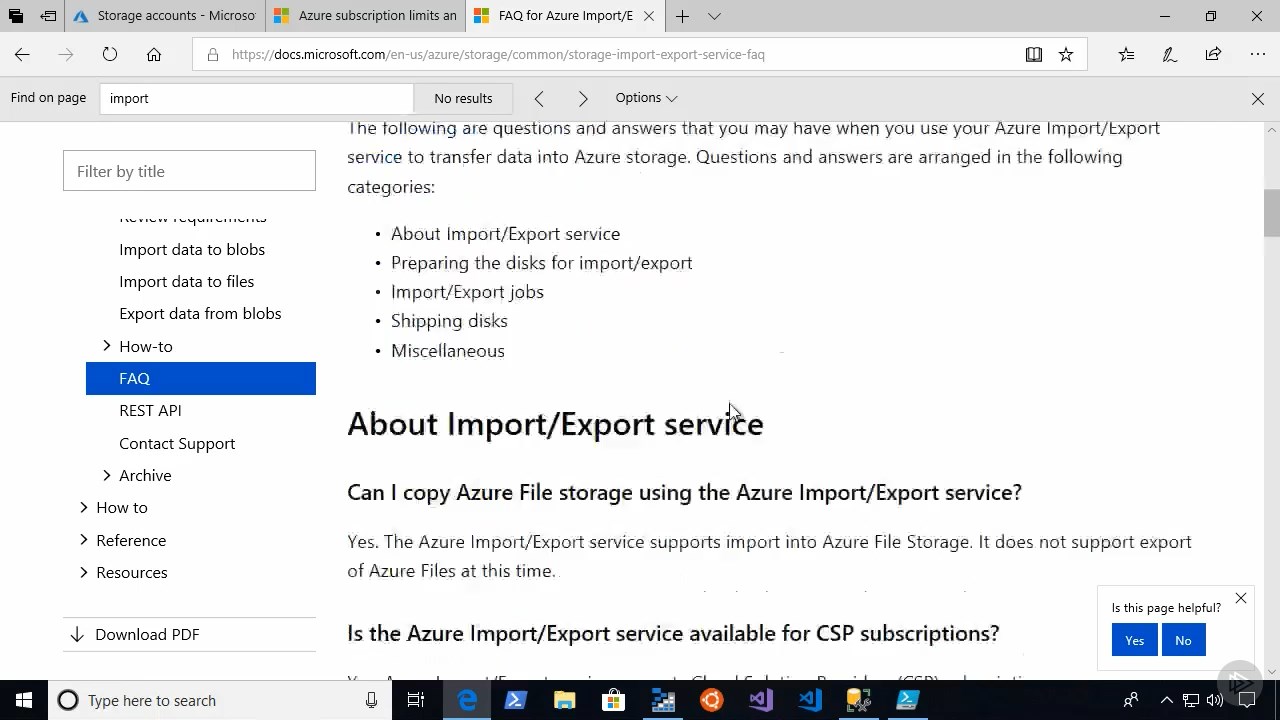Click the browser address bar URL
Image resolution: width=1280 pixels, height=720 pixels.
pos(498,54)
